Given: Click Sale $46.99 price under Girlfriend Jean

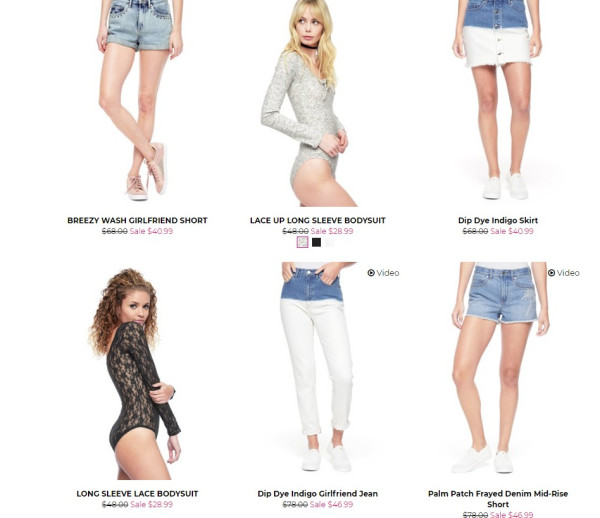Looking at the screenshot, I should [x=331, y=504].
